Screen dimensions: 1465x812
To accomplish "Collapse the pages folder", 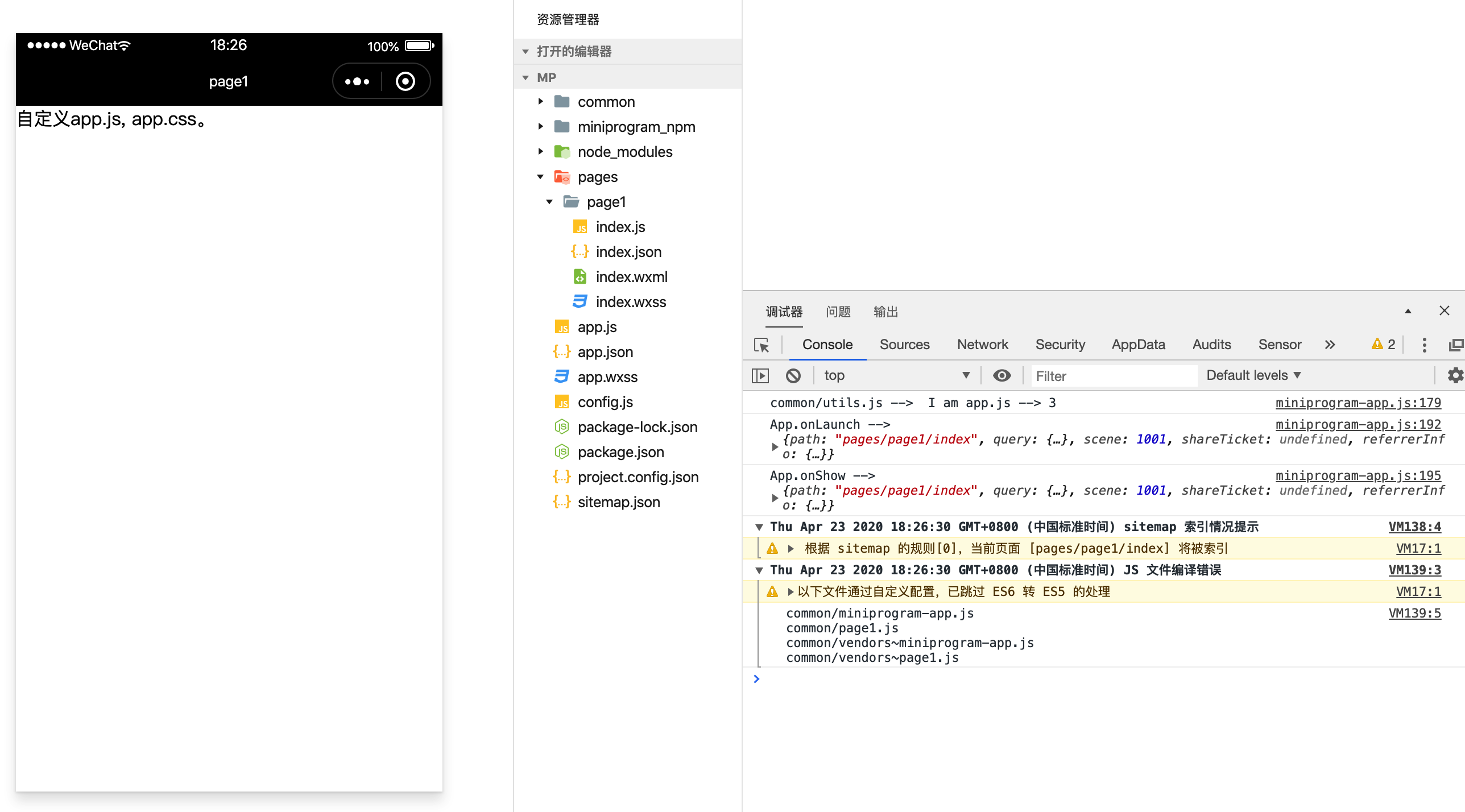I will (541, 177).
